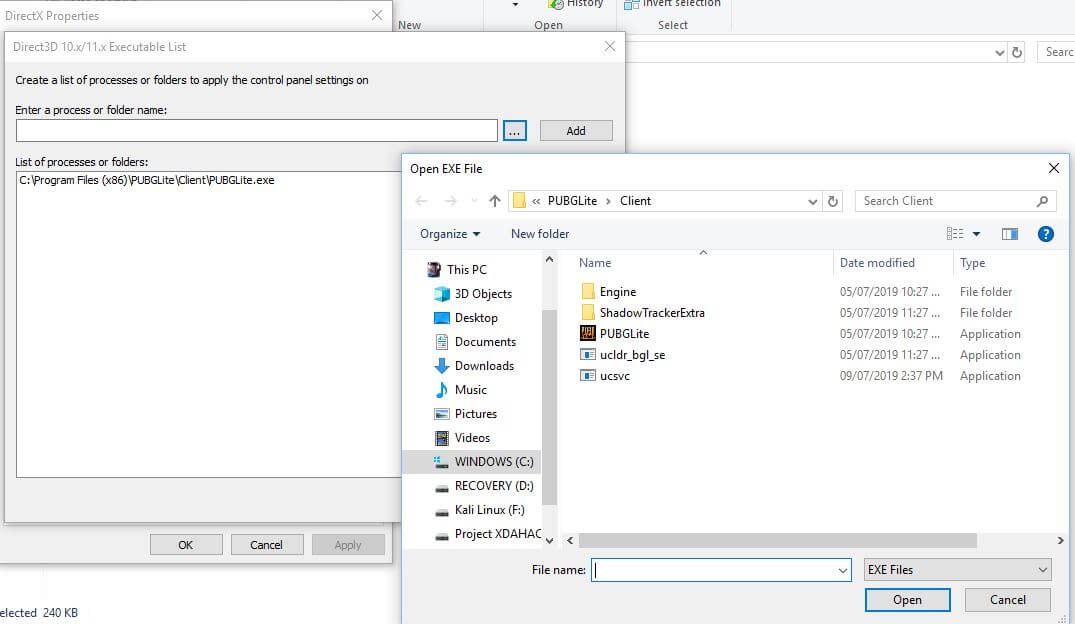The width and height of the screenshot is (1075, 624).
Task: Select Pictures in navigation pane
Action: click(476, 413)
